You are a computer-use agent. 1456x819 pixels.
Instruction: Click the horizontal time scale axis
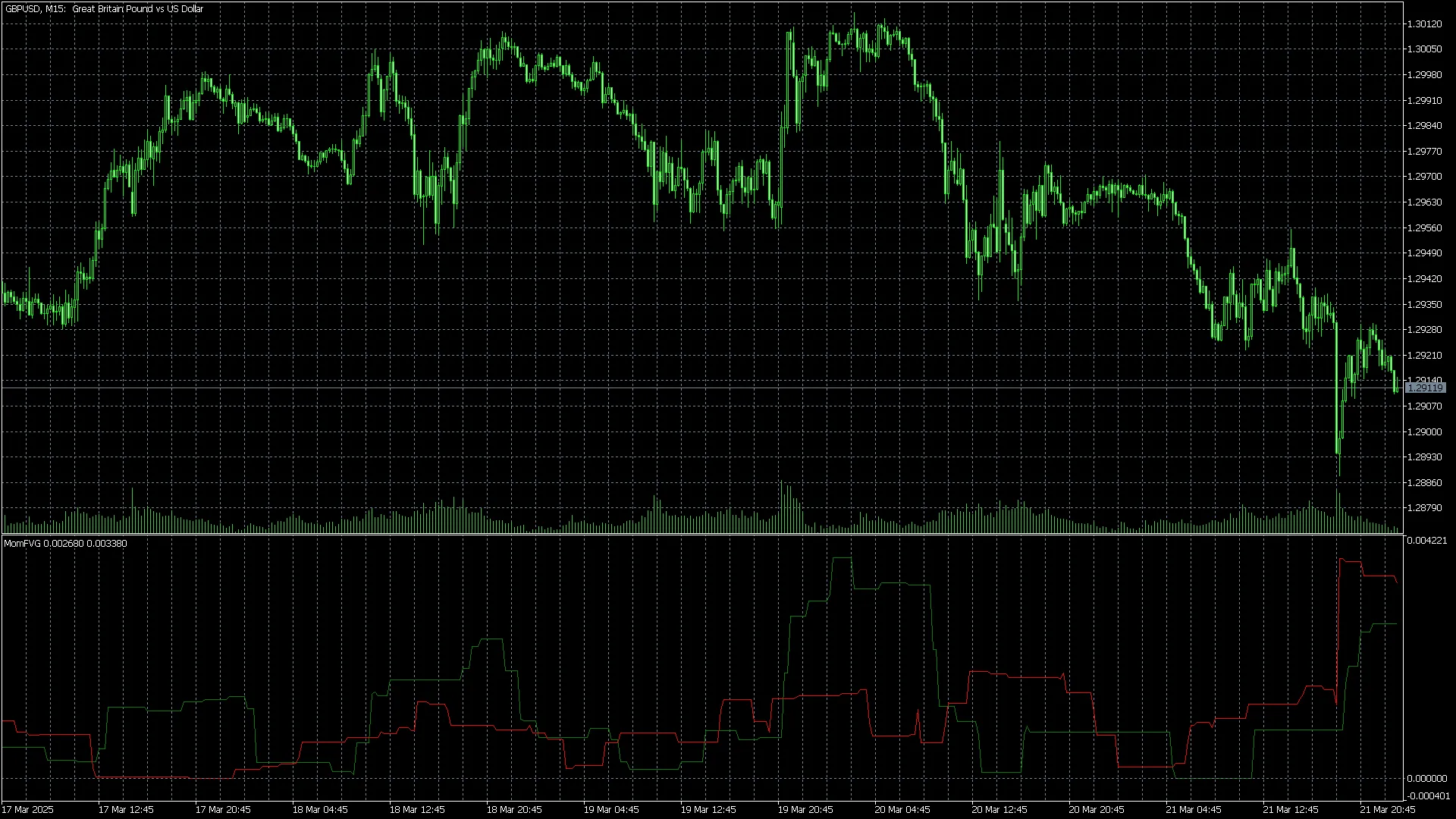click(728, 809)
